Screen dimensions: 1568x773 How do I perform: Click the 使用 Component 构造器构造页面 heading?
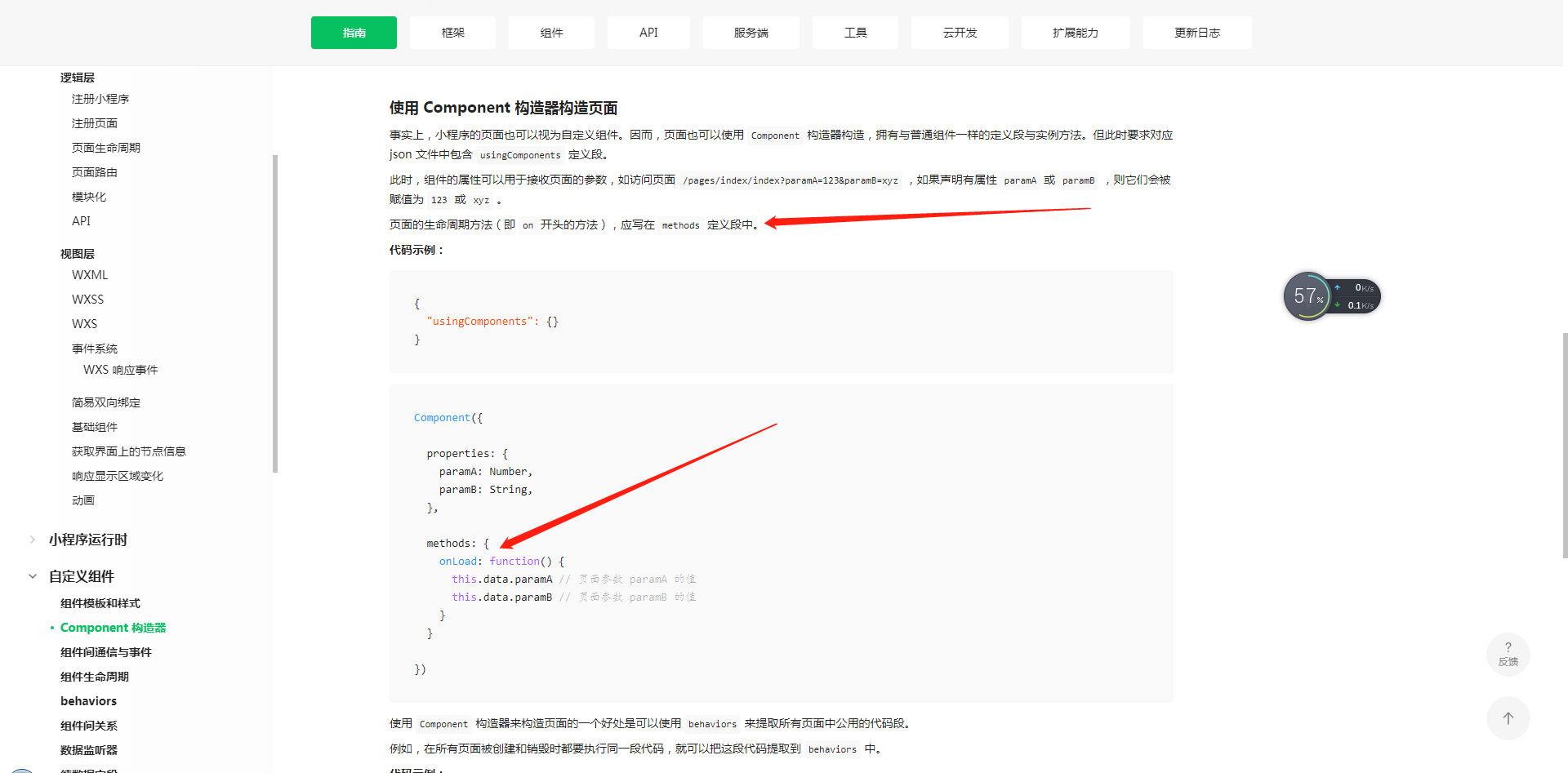click(x=503, y=108)
